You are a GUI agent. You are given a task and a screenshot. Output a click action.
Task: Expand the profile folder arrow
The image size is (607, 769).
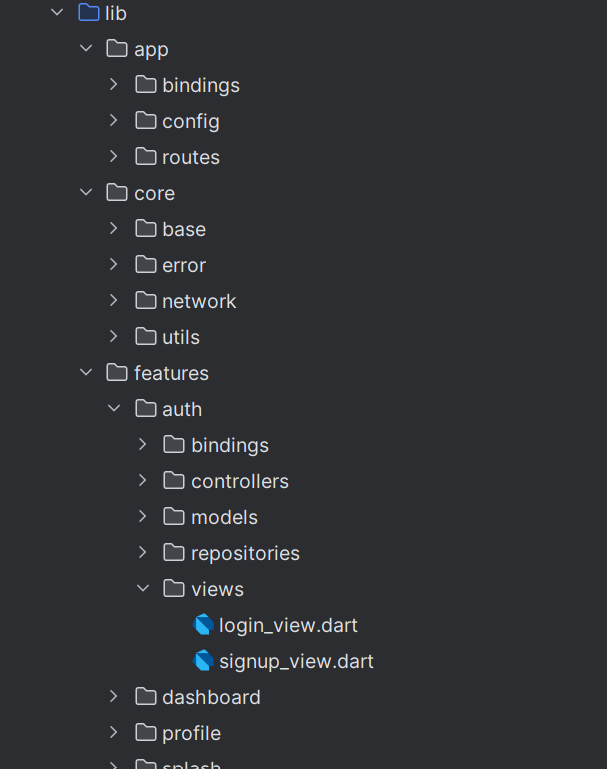[114, 732]
